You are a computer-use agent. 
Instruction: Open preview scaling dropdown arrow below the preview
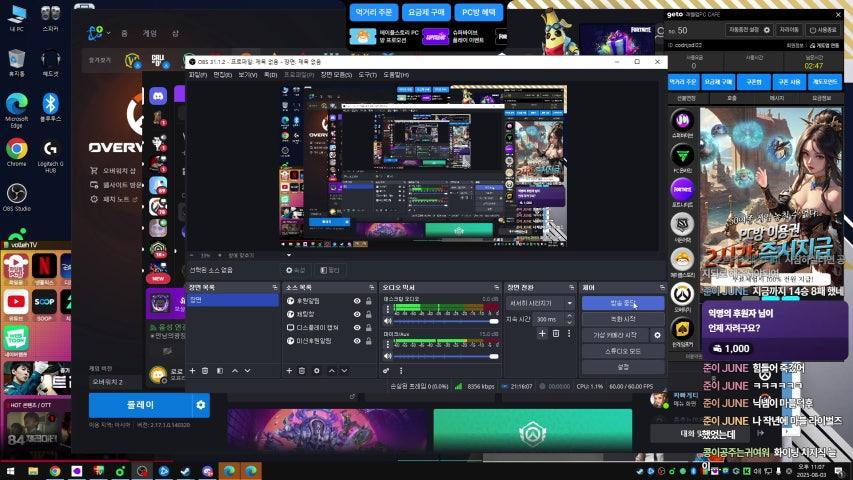click(x=289, y=255)
